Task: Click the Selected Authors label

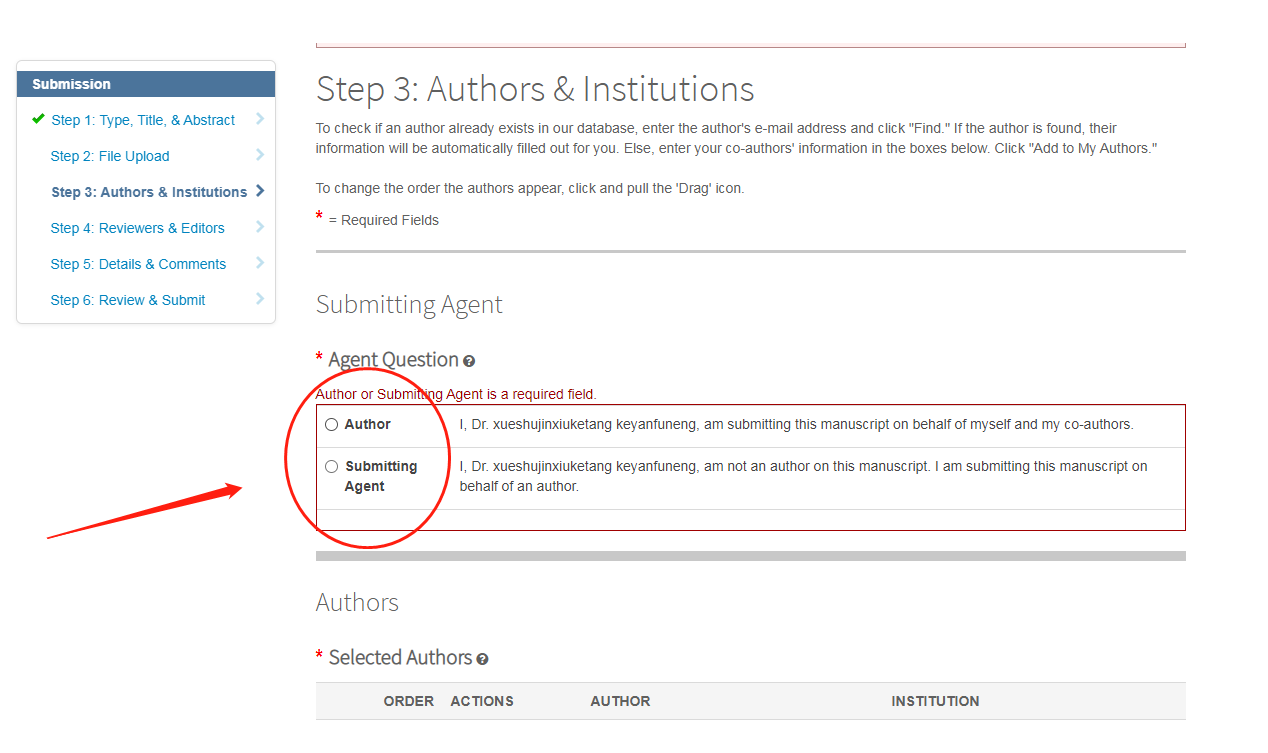Action: point(400,657)
